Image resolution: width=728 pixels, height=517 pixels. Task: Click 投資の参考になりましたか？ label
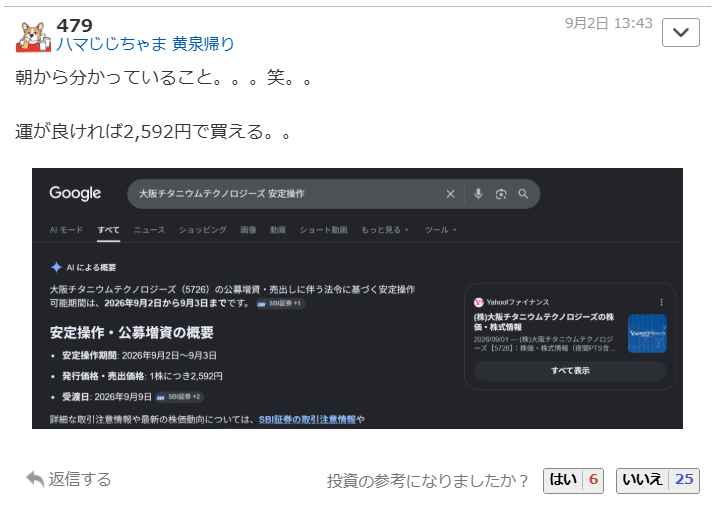[x=427, y=481]
